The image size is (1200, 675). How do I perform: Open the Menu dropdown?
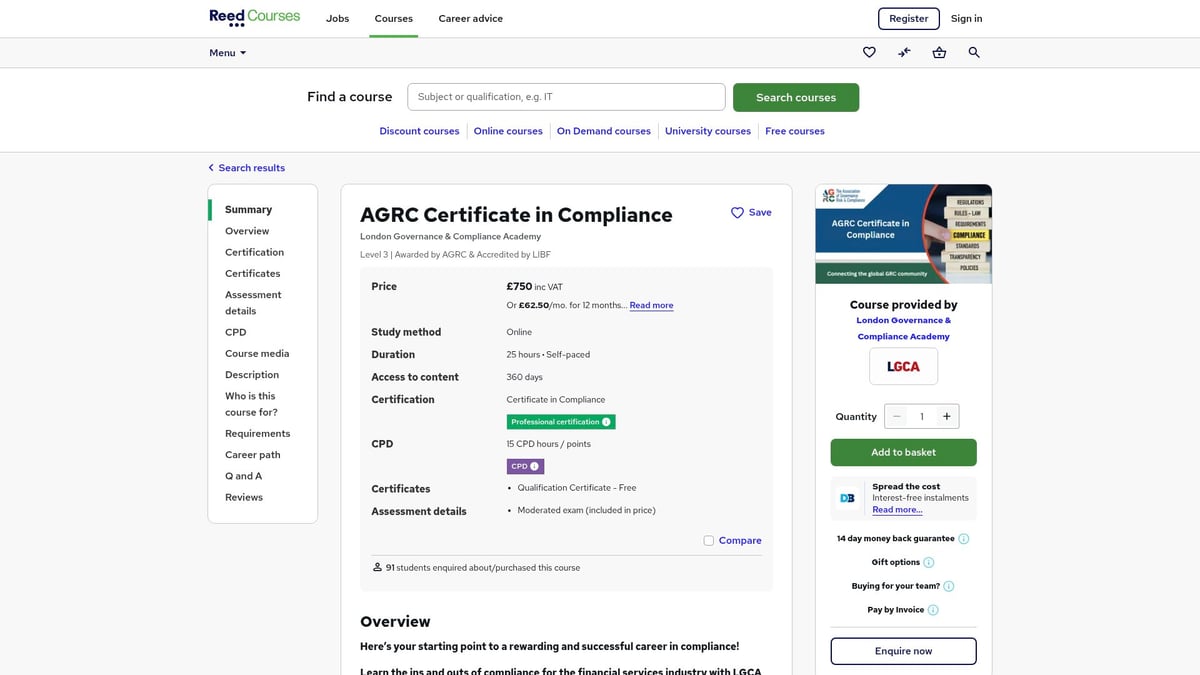click(x=227, y=52)
